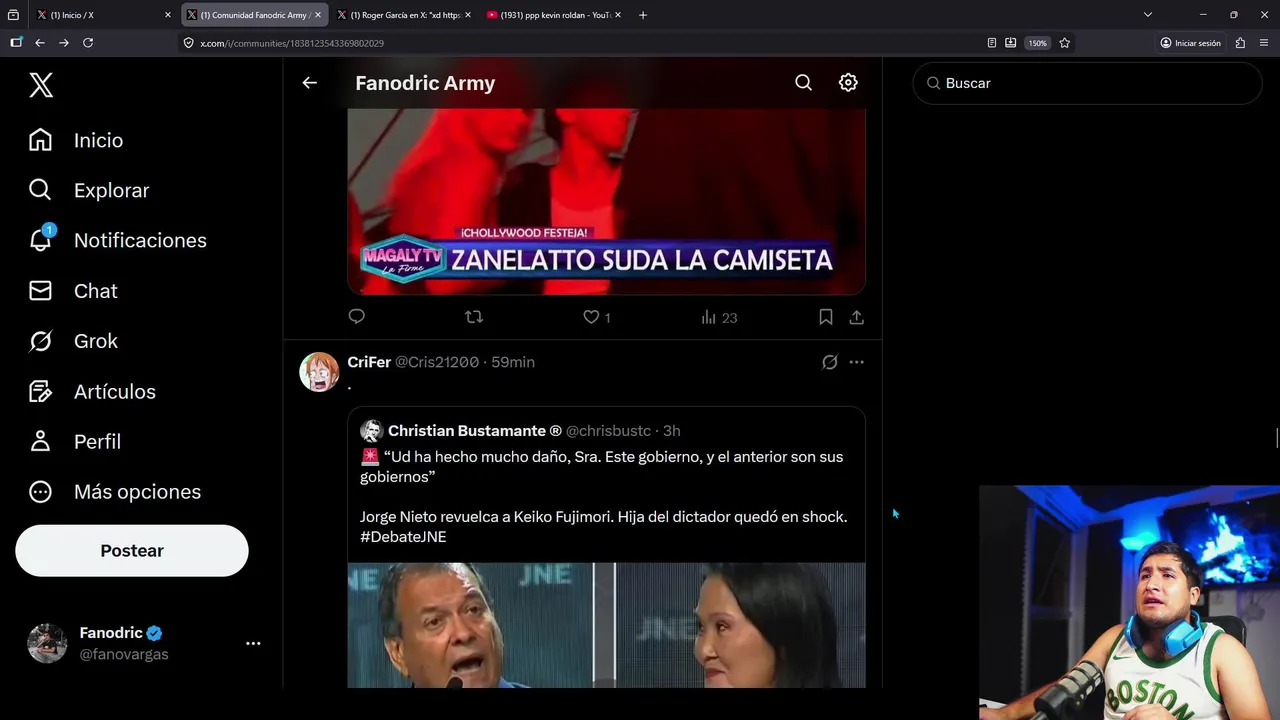Close the Comunidad Fanodric Army tab
The image size is (1280, 720).
318,15
